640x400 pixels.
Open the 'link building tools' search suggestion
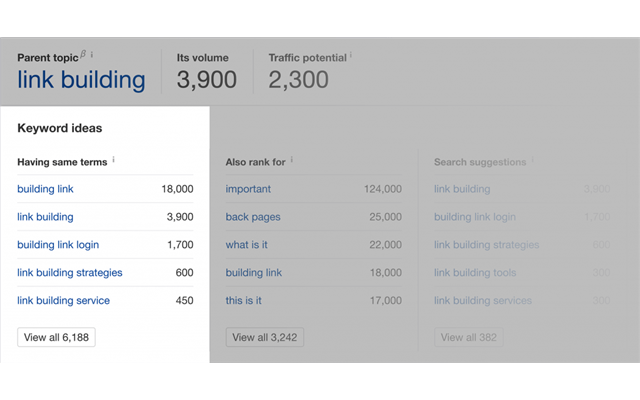pyautogui.click(x=475, y=273)
